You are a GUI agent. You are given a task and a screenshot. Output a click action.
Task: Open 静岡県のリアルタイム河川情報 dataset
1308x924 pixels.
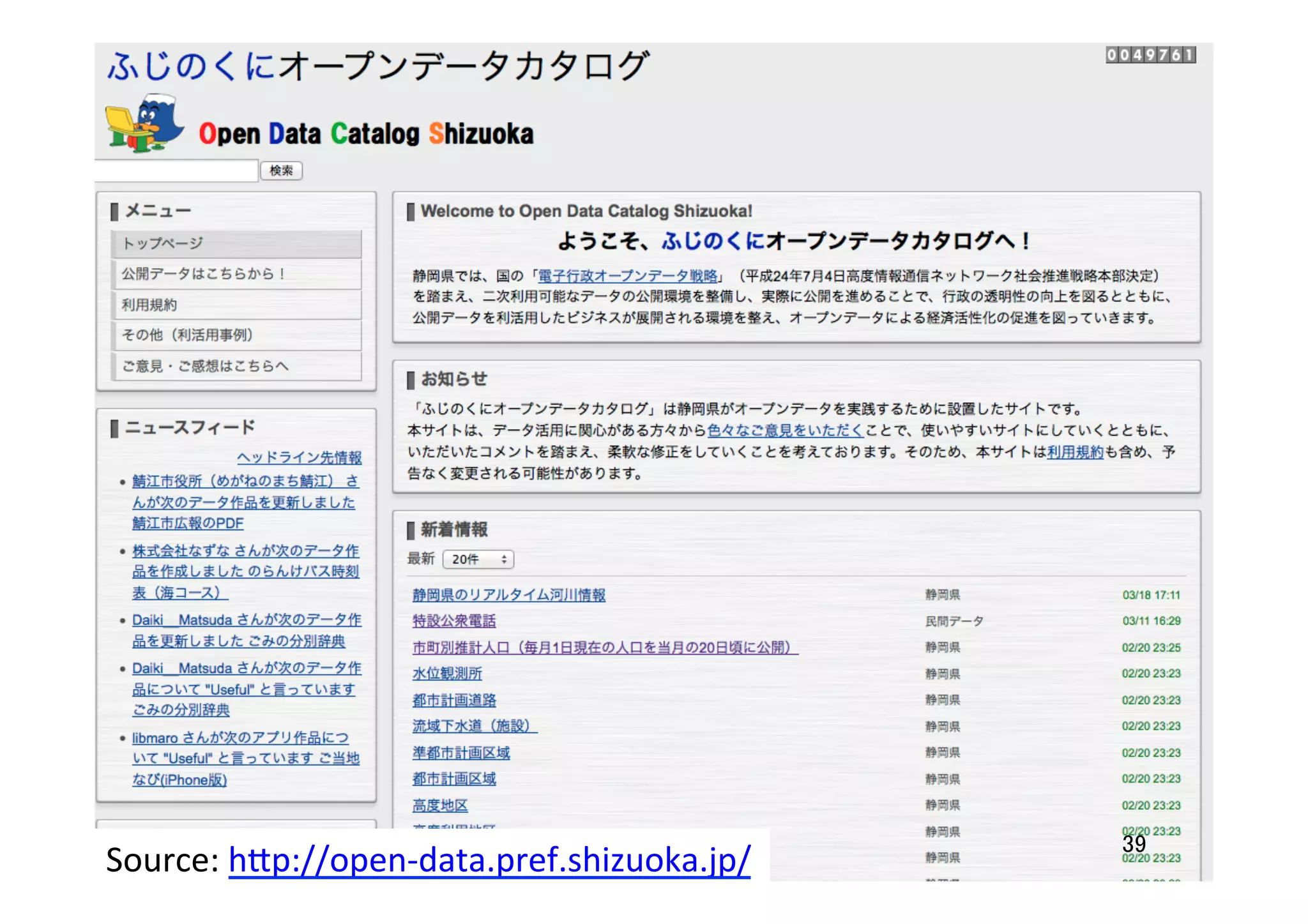click(x=508, y=595)
